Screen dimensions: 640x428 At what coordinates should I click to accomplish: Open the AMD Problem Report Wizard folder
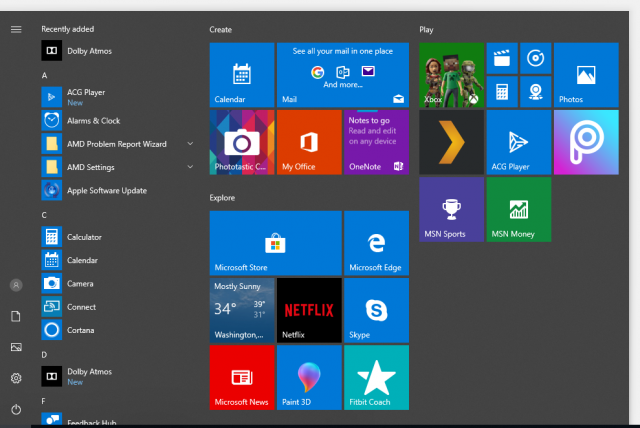click(x=117, y=144)
